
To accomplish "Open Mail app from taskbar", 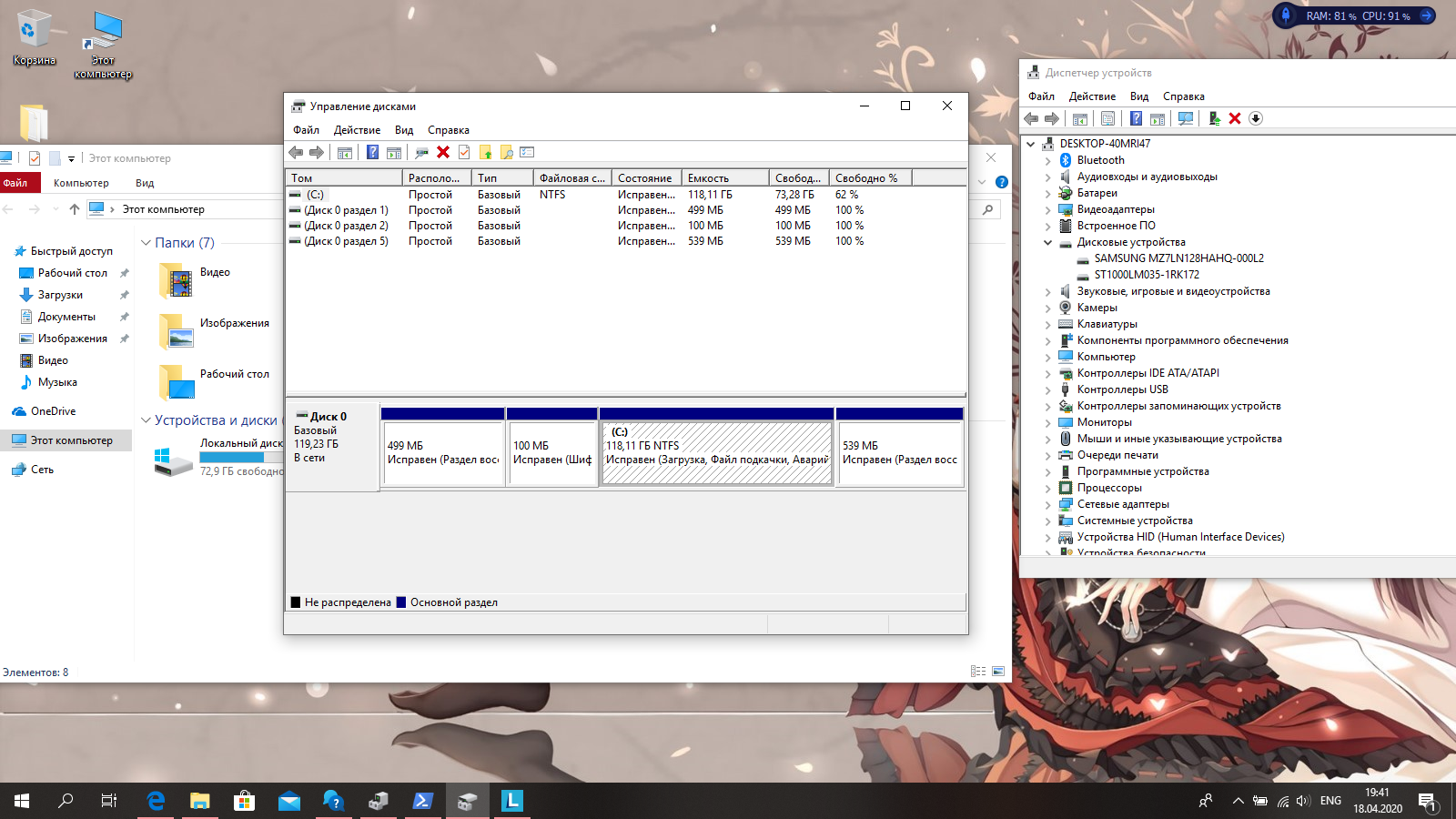I will 288,801.
